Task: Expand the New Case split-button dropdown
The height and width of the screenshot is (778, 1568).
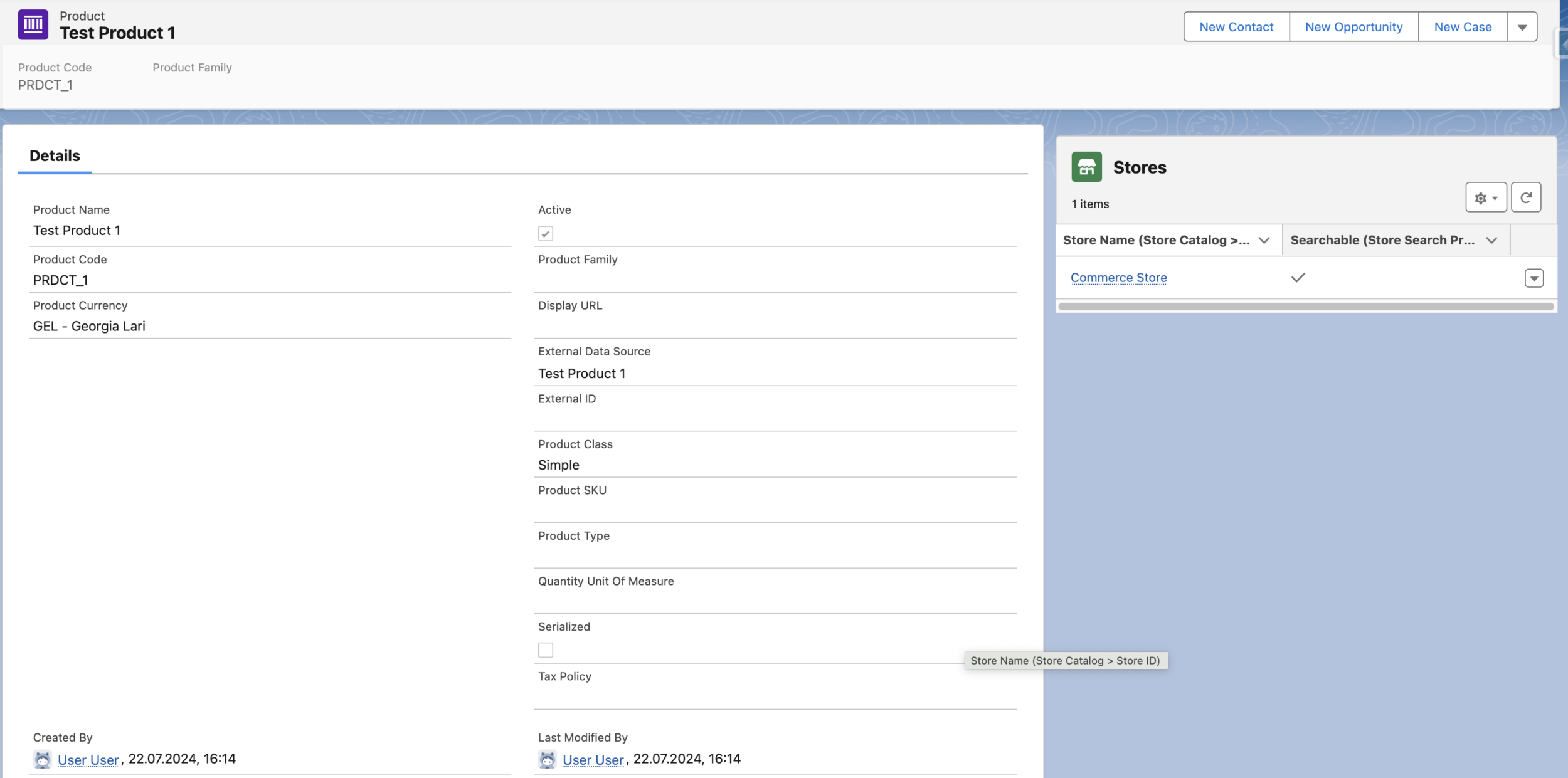Action: (x=1522, y=26)
